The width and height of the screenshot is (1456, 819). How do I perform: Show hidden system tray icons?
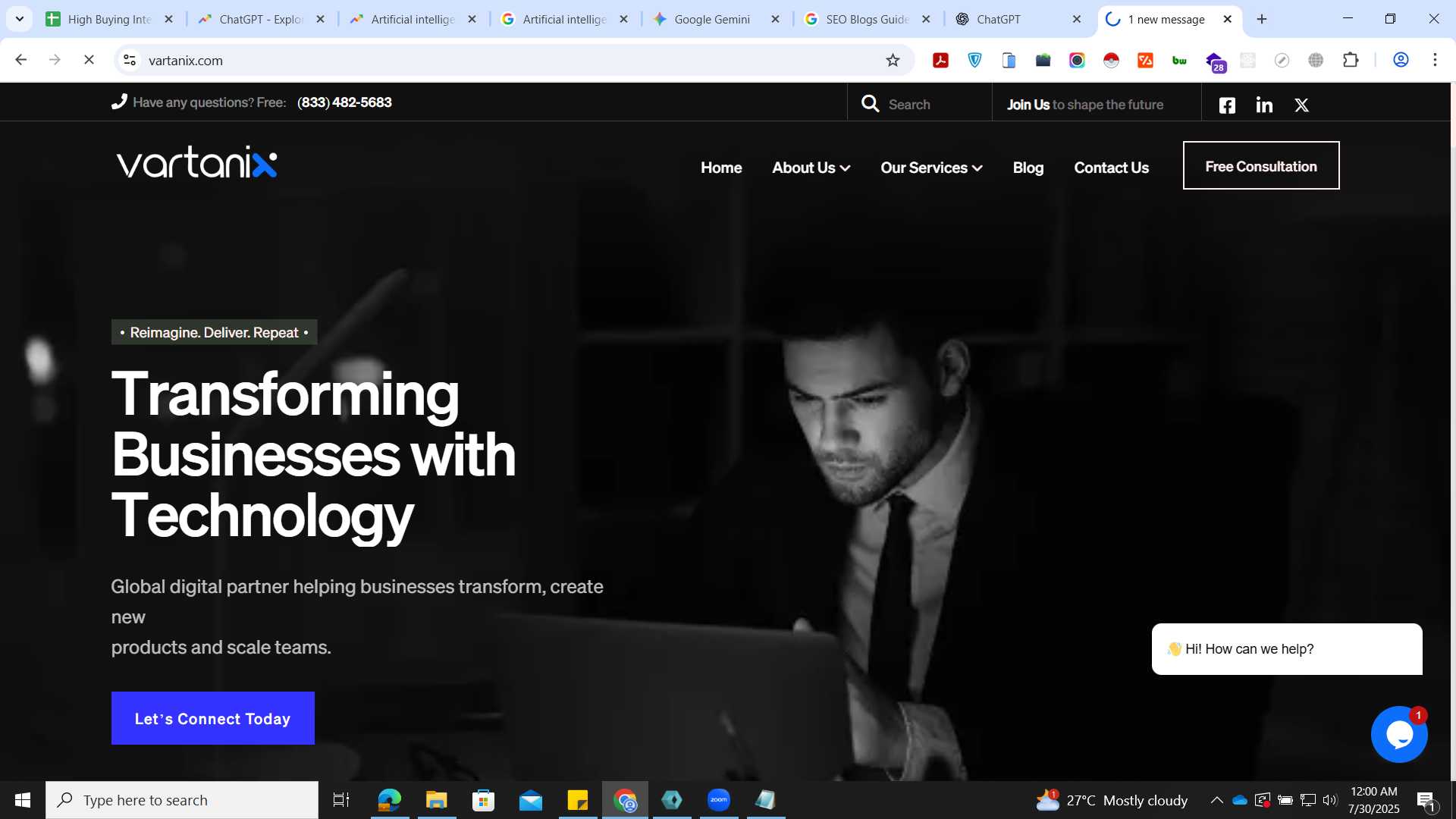[x=1216, y=800]
